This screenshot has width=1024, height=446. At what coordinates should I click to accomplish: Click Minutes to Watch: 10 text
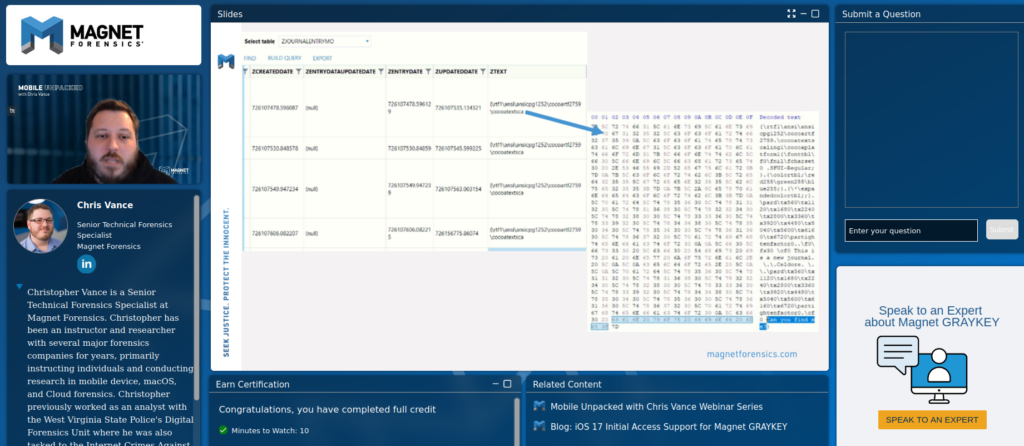click(270, 430)
